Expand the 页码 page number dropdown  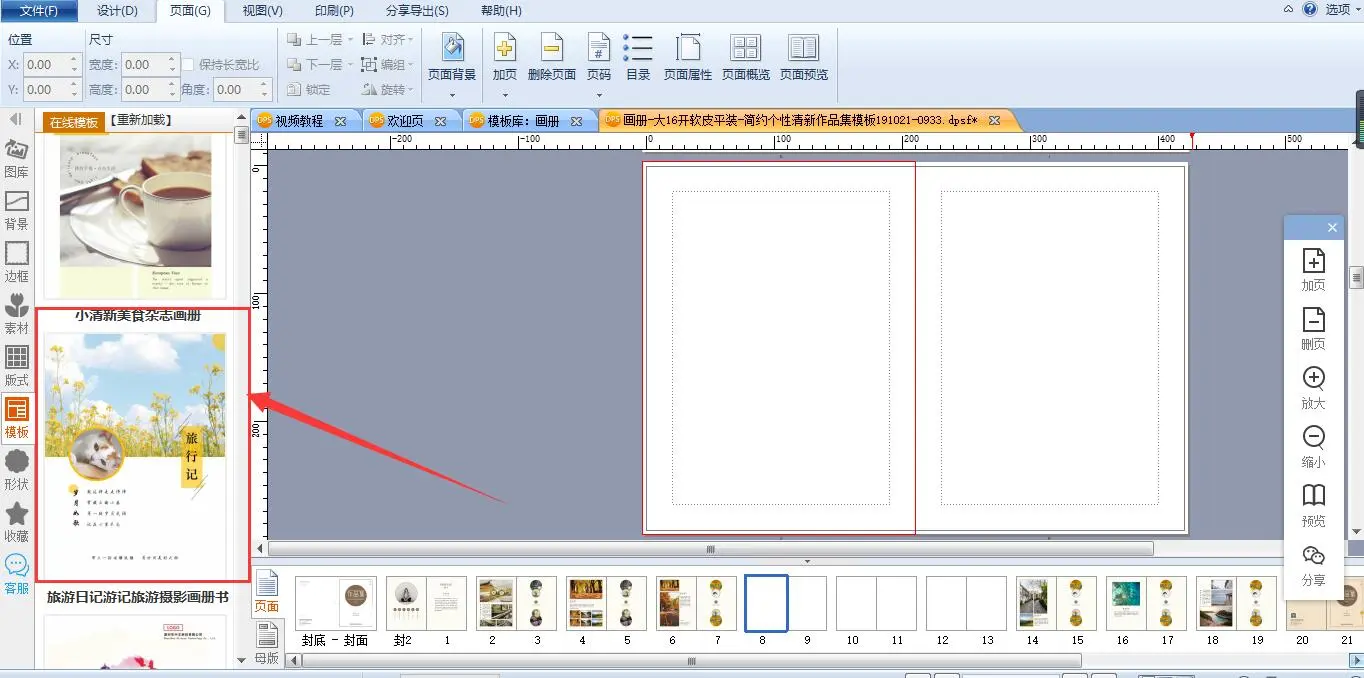point(599,96)
